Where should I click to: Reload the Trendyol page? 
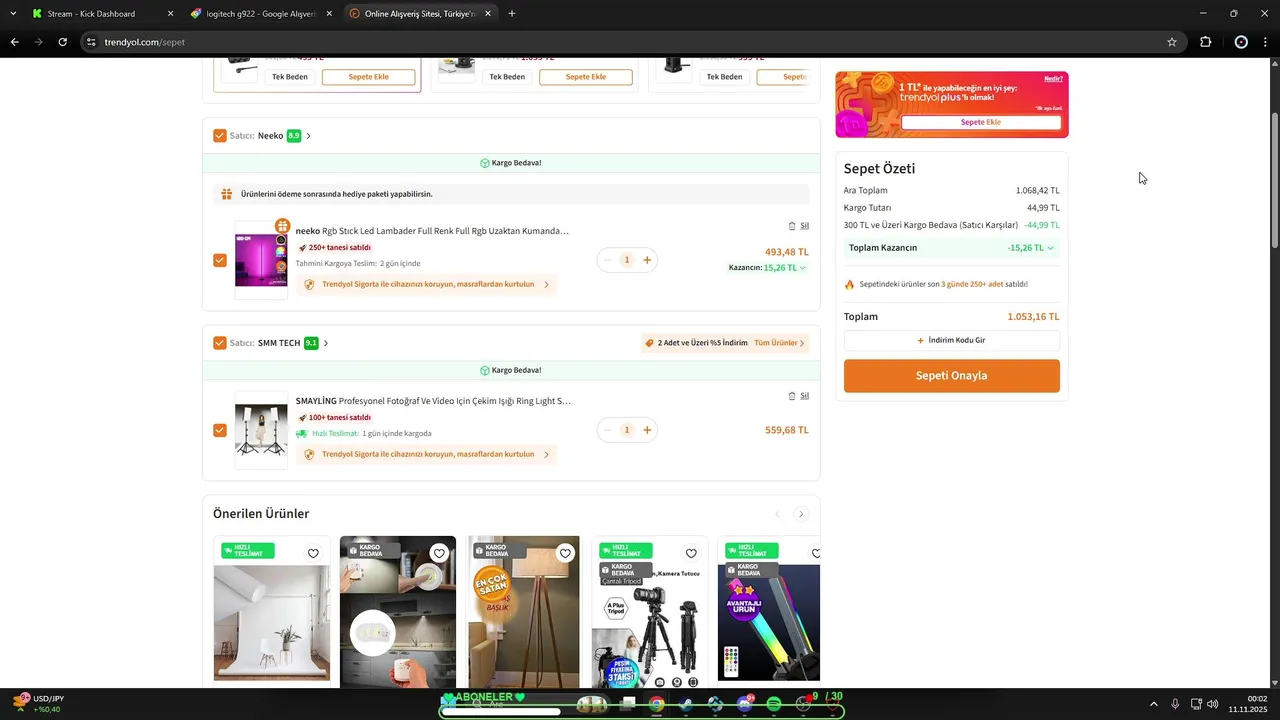[62, 42]
